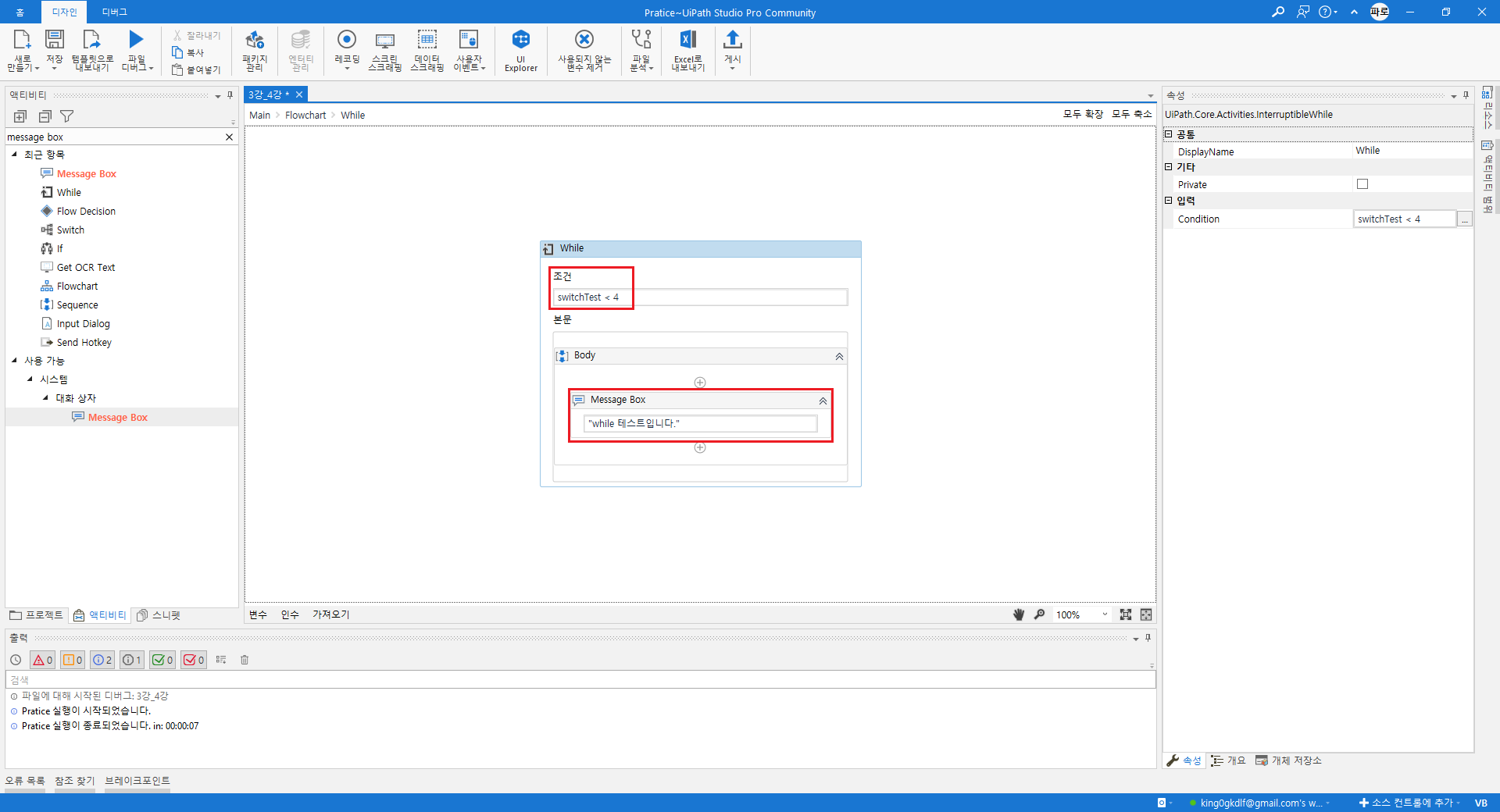The image size is (1500, 812).
Task: Toggle info messages filter showing 2
Action: (102, 660)
